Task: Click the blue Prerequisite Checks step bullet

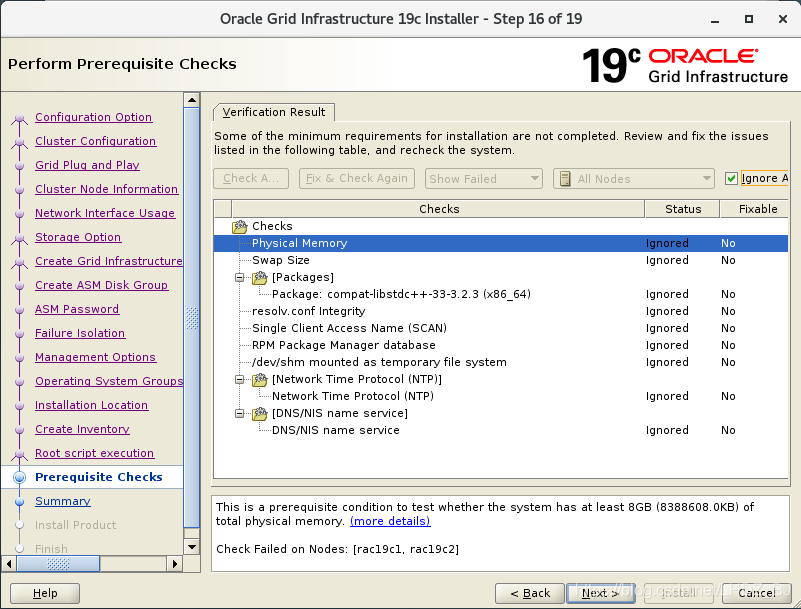Action: [20, 477]
